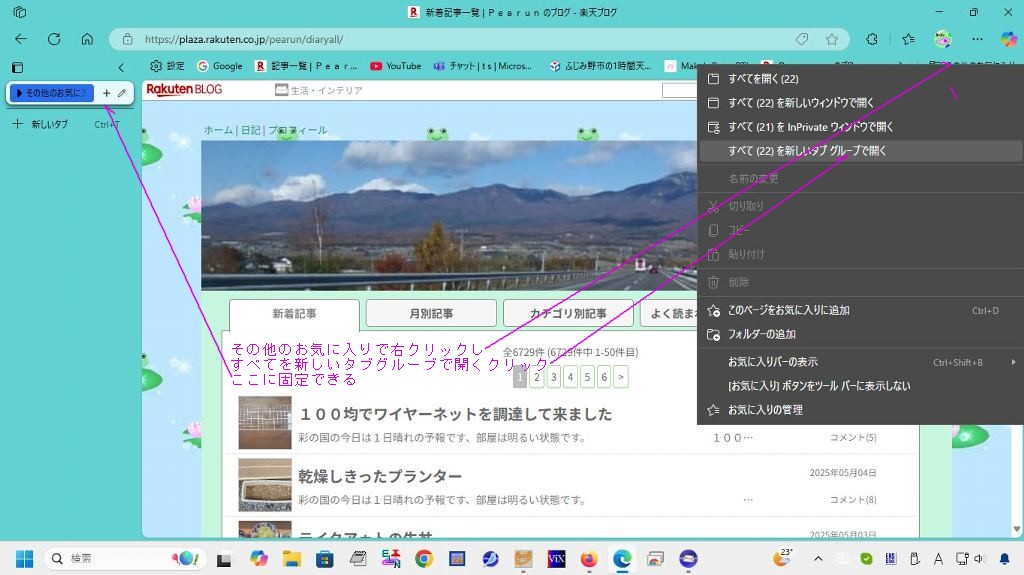The width and height of the screenshot is (1024, 575).
Task: Collapse the vertical tabs sidebar chevron
Action: (x=121, y=67)
